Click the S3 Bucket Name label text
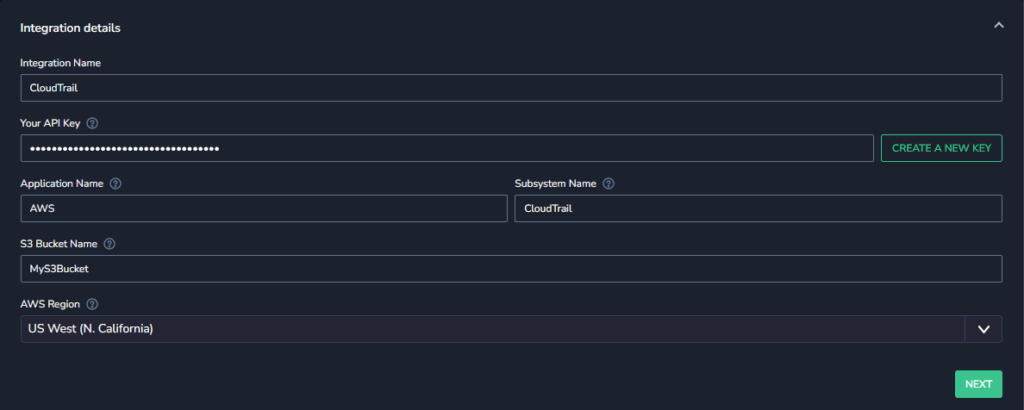 [59, 244]
